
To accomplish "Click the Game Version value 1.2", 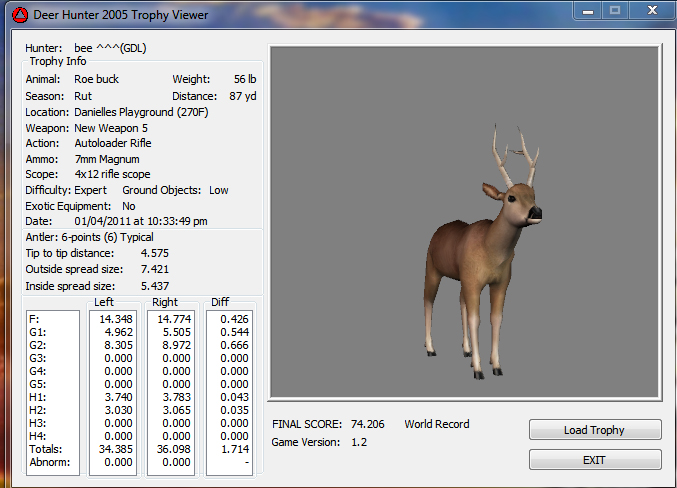I will coord(359,442).
